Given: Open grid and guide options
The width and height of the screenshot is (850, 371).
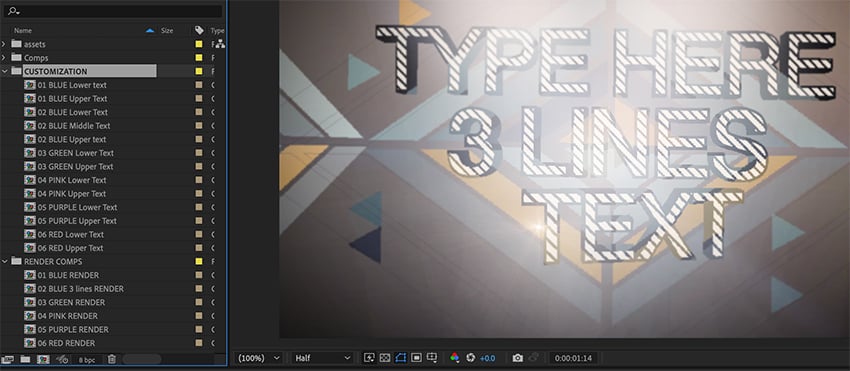Looking at the screenshot, I should point(432,357).
